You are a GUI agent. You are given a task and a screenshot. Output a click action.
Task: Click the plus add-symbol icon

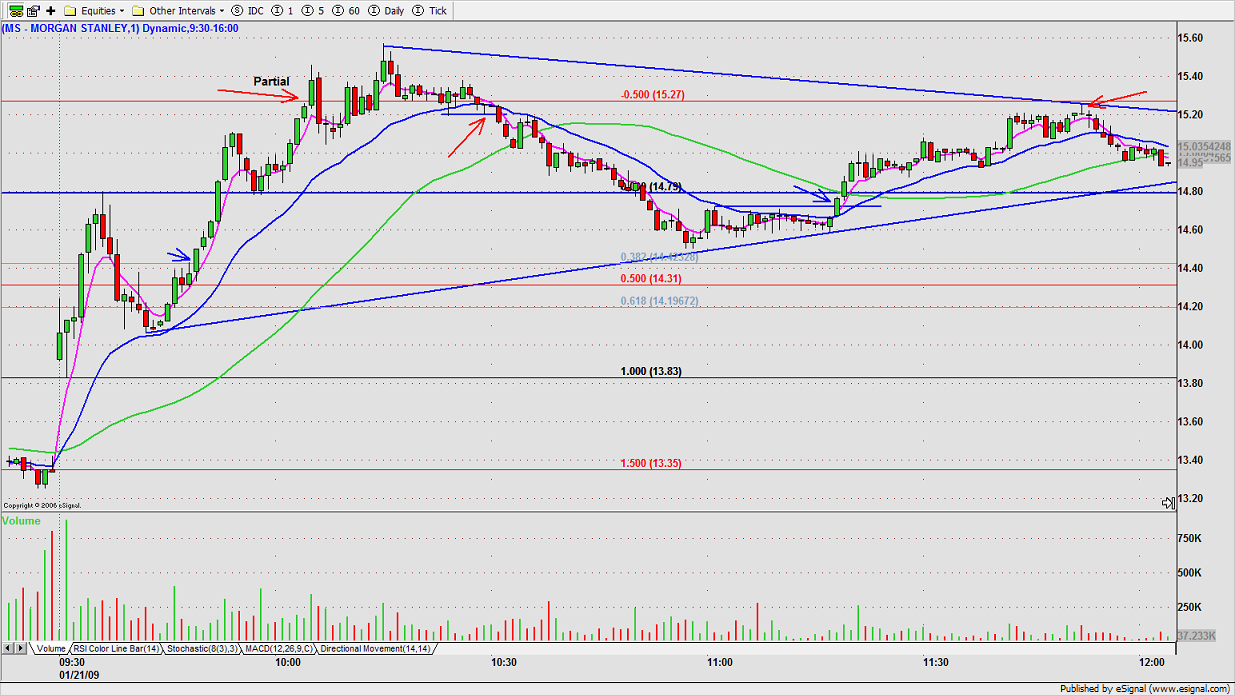click(51, 10)
